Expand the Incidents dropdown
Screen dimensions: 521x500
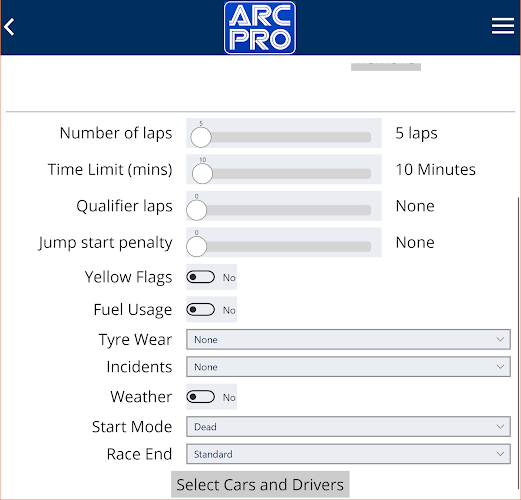point(348,367)
